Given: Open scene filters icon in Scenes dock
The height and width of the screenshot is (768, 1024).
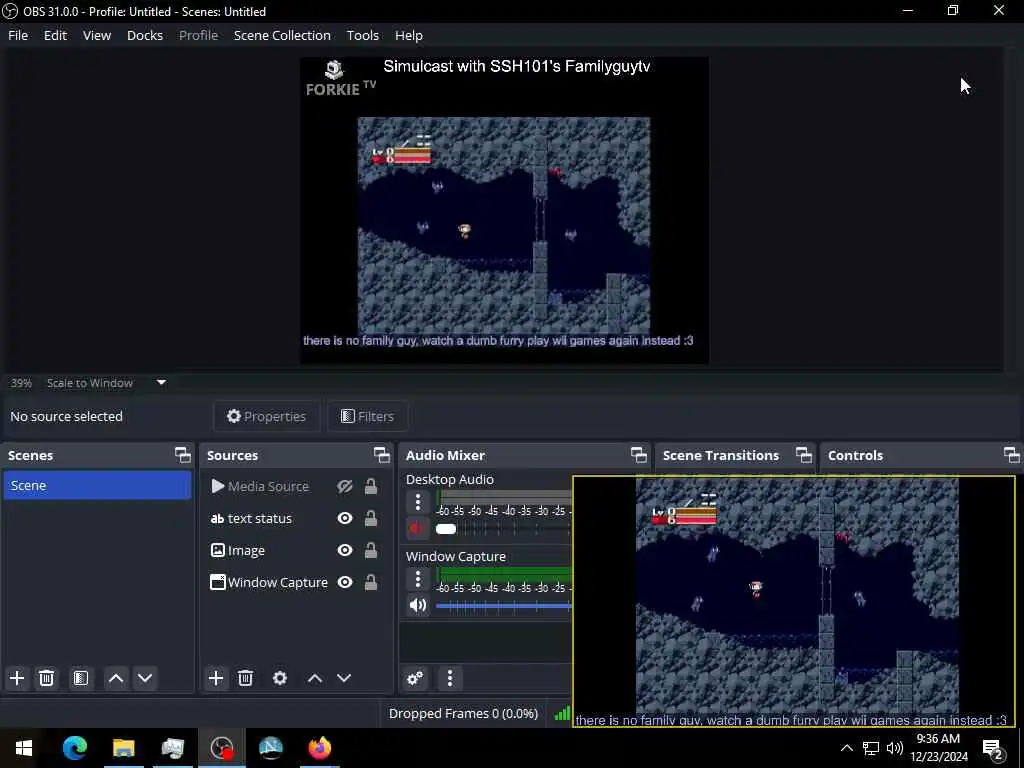Looking at the screenshot, I should tap(81, 678).
